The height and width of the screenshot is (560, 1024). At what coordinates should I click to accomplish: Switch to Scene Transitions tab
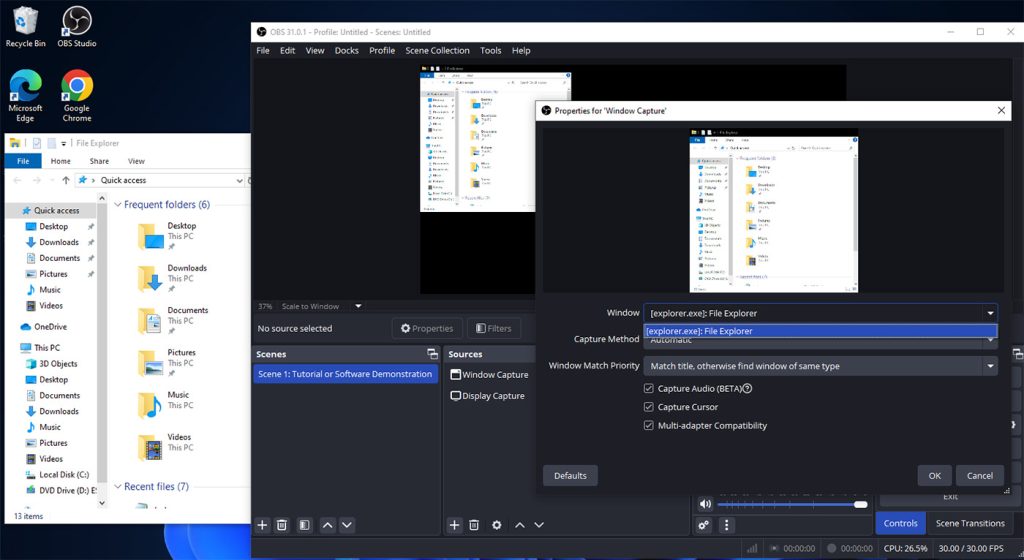coord(970,523)
